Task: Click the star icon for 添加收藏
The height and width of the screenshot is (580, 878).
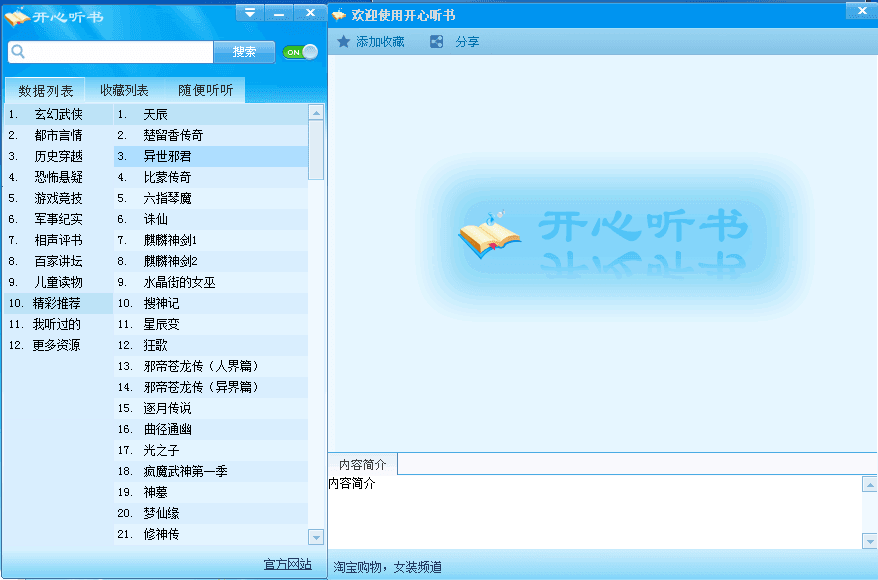Action: pos(344,42)
